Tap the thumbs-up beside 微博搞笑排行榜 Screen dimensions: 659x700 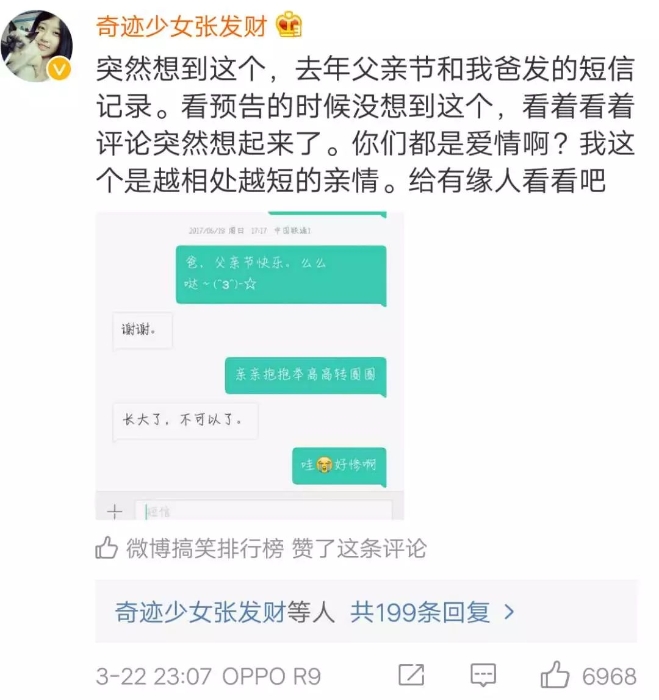[x=106, y=548]
